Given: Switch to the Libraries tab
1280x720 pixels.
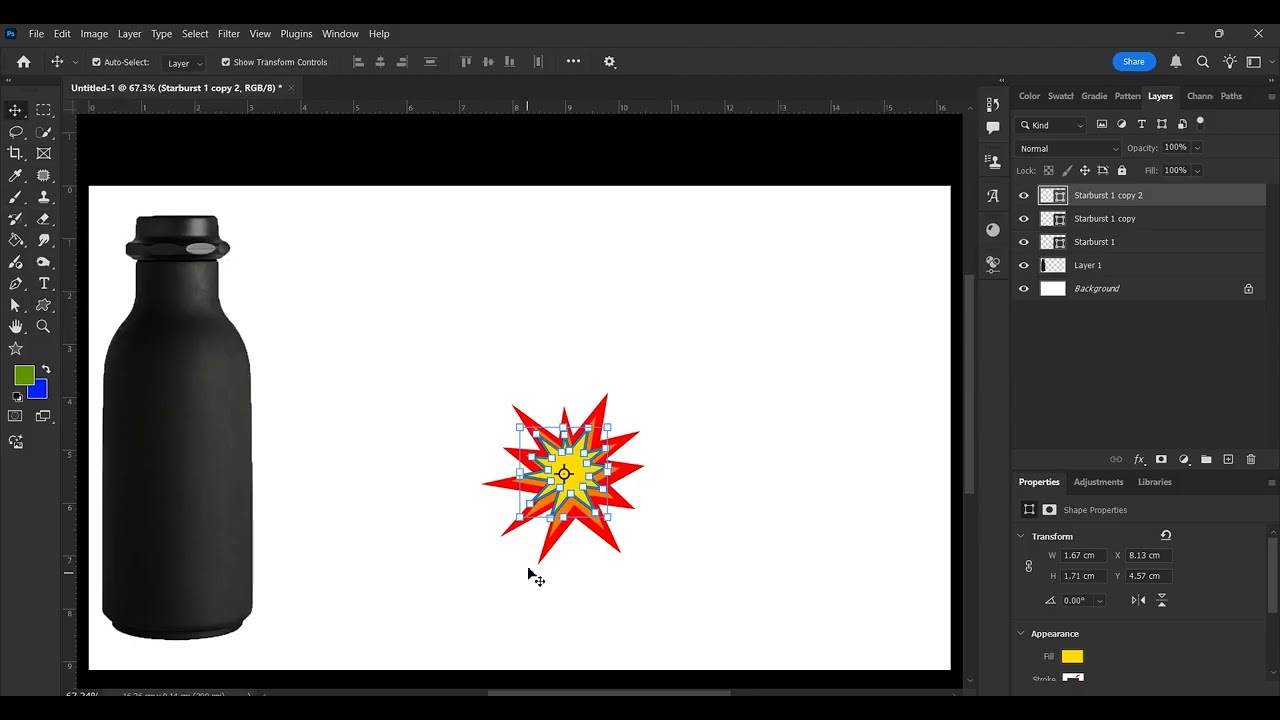Looking at the screenshot, I should point(1155,482).
